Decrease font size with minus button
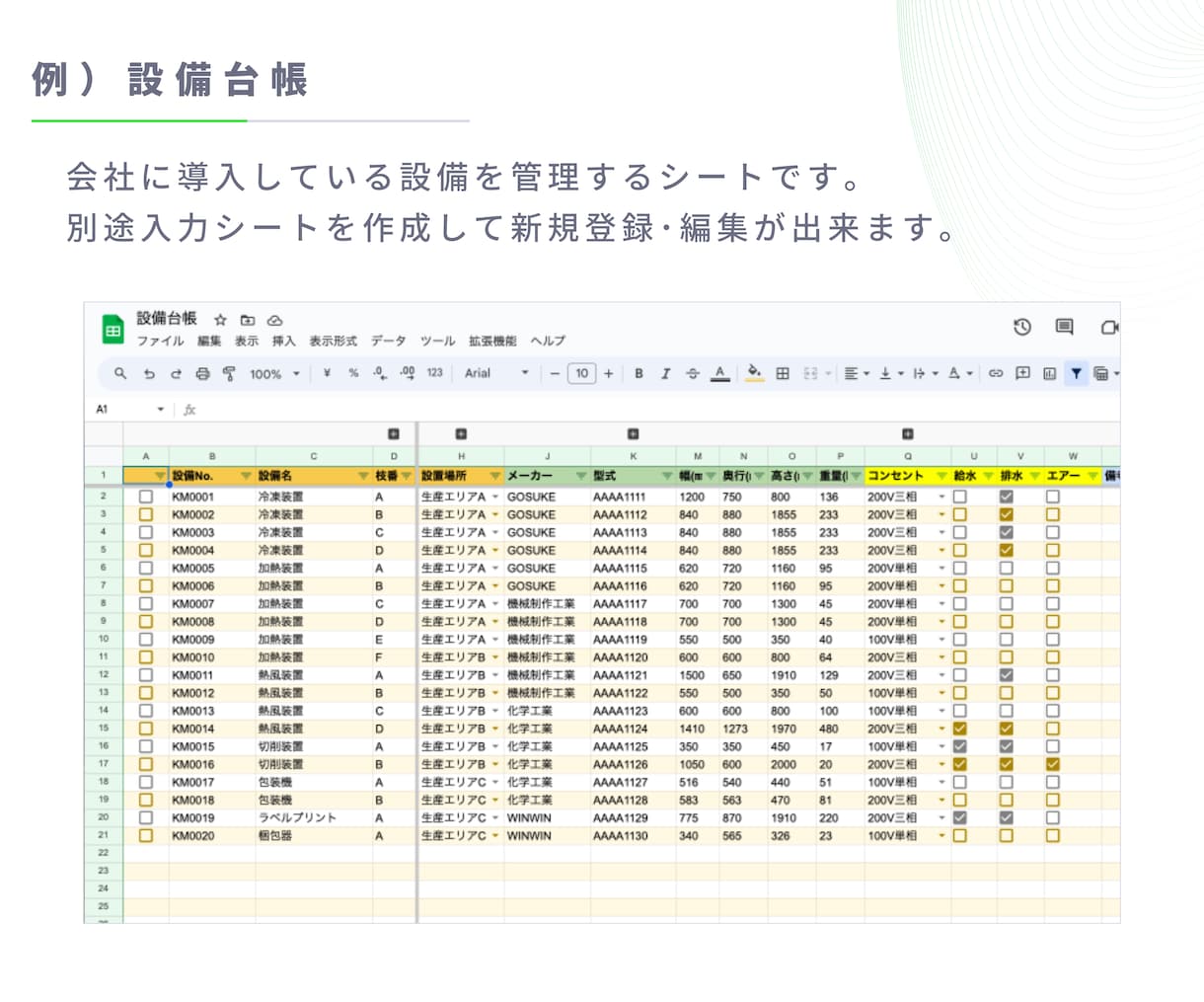Screen dimensions: 1204x1002 (555, 373)
